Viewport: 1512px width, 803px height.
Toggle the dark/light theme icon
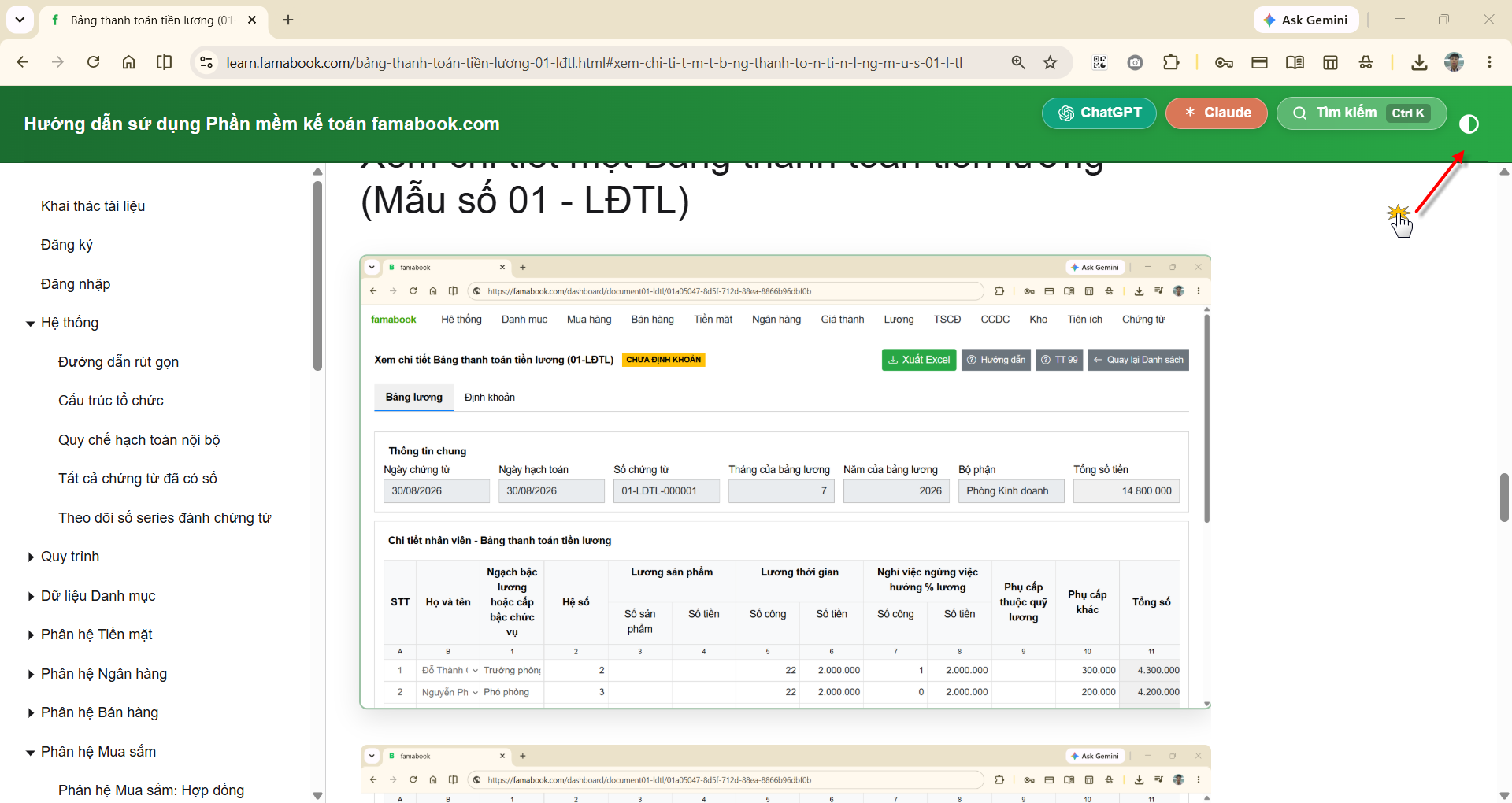click(1468, 124)
